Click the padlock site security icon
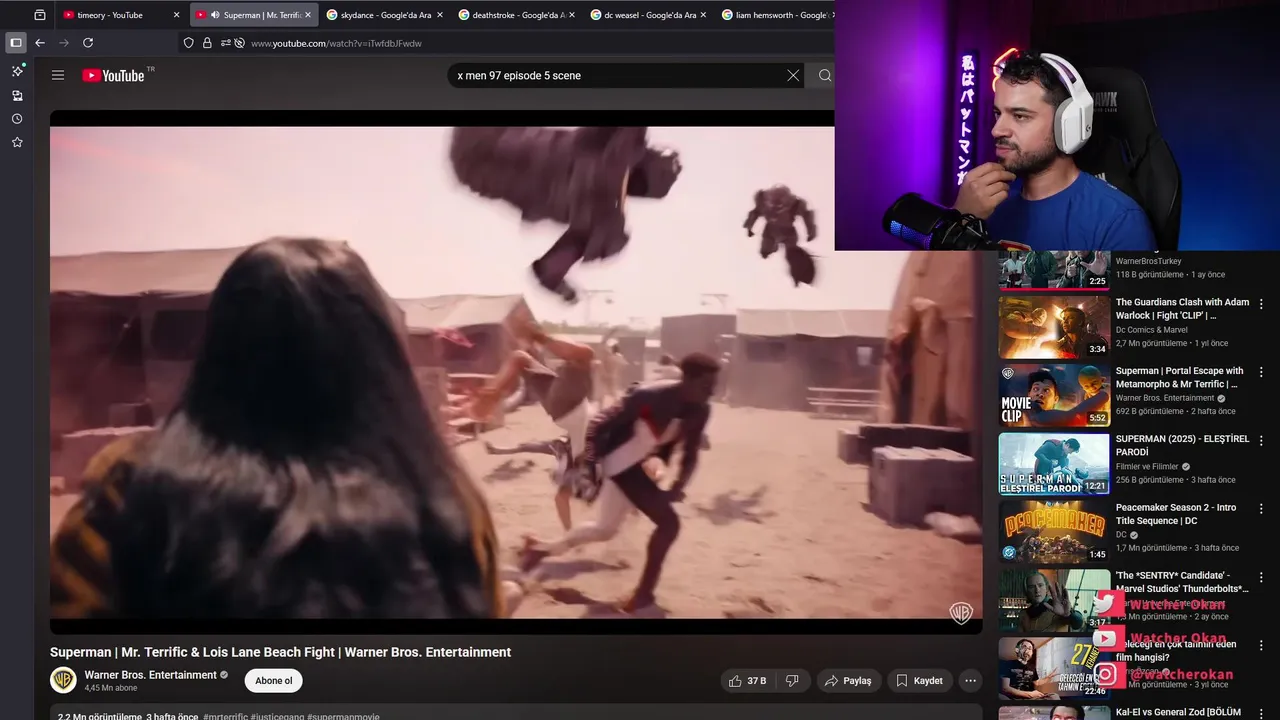The image size is (1280, 720). coord(207,43)
